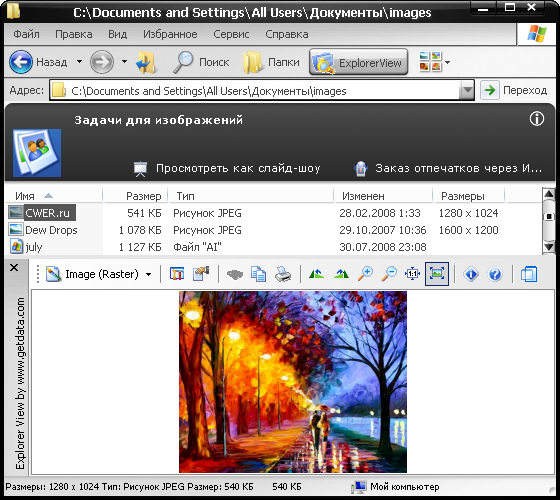Sort by the Размеры column header

[x=469, y=196]
